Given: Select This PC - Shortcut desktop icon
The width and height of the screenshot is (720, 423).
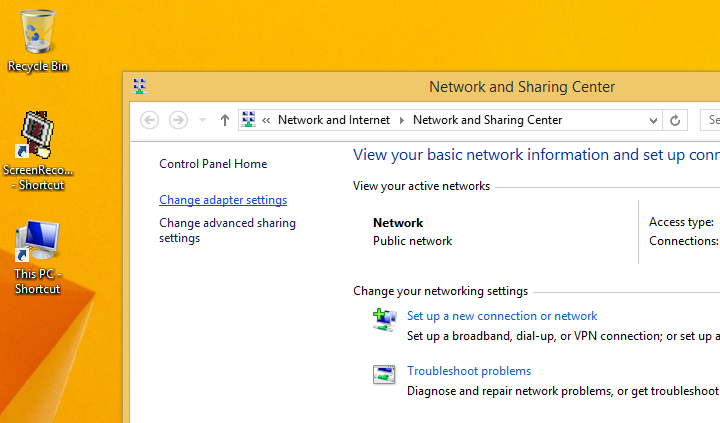Looking at the screenshot, I should (x=37, y=257).
